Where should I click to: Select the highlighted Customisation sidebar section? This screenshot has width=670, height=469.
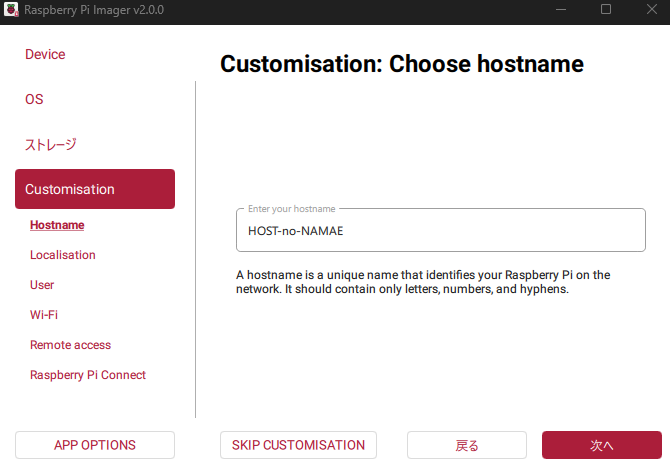click(95, 189)
